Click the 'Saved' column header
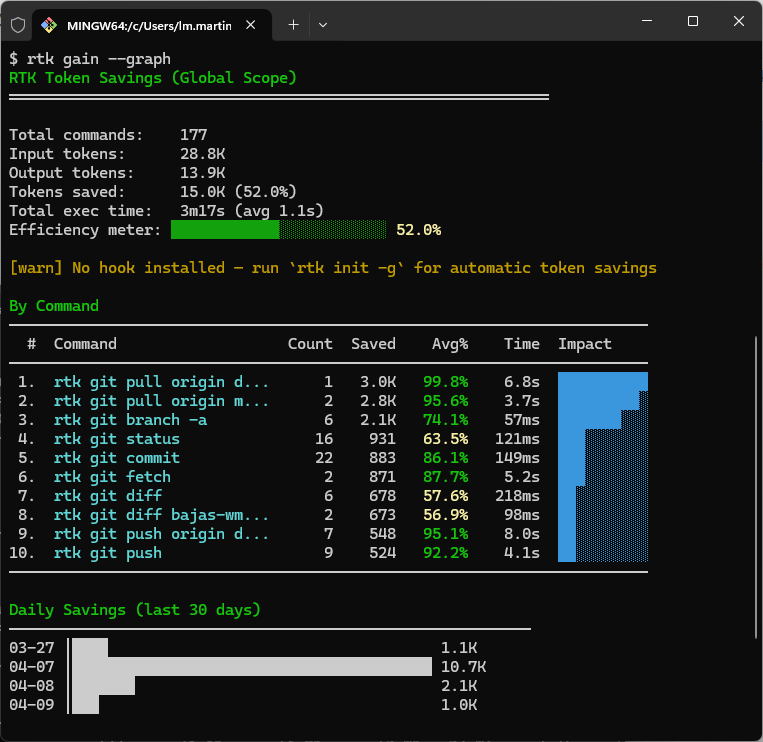763x742 pixels. tap(373, 344)
